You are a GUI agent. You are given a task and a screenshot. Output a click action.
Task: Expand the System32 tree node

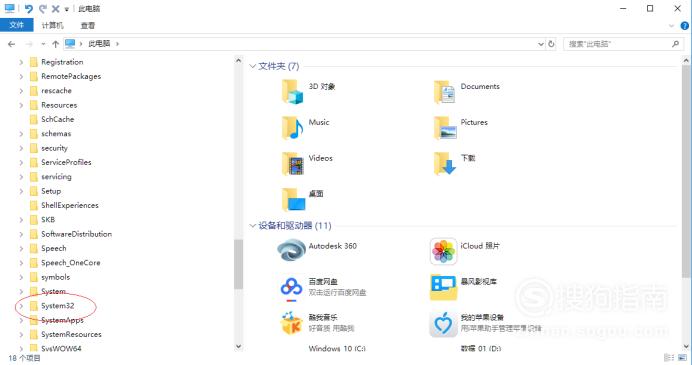click(21, 305)
